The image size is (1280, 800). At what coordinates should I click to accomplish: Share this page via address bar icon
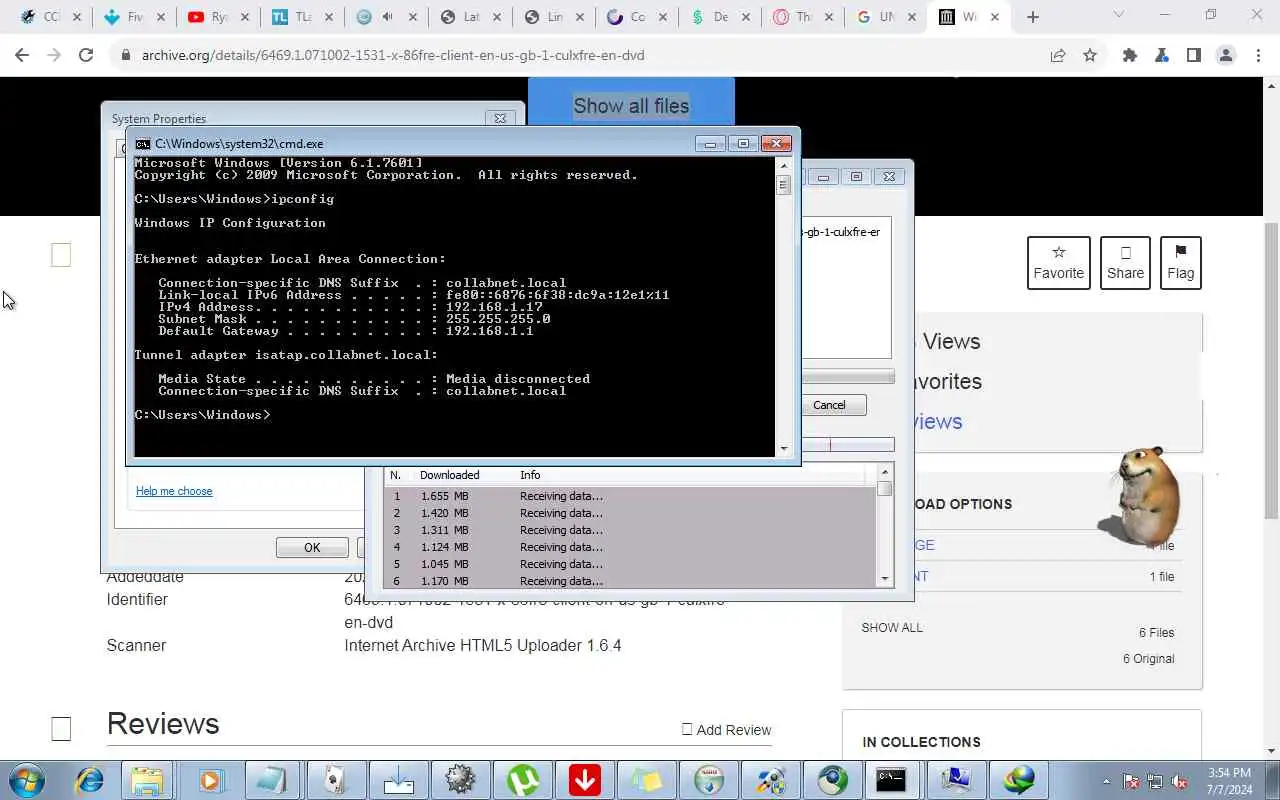coord(1058,55)
